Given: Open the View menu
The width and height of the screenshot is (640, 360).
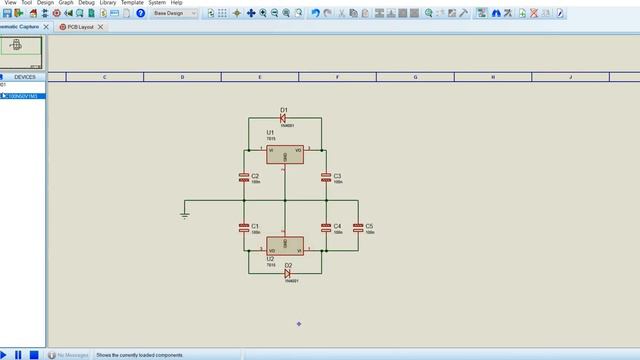Looking at the screenshot, I should point(10,2).
